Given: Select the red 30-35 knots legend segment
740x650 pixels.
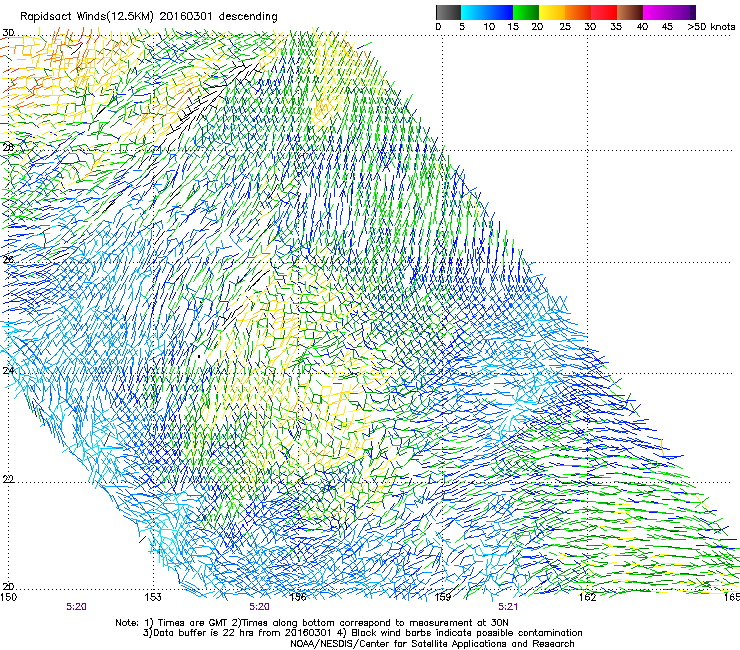Looking at the screenshot, I should (x=604, y=12).
